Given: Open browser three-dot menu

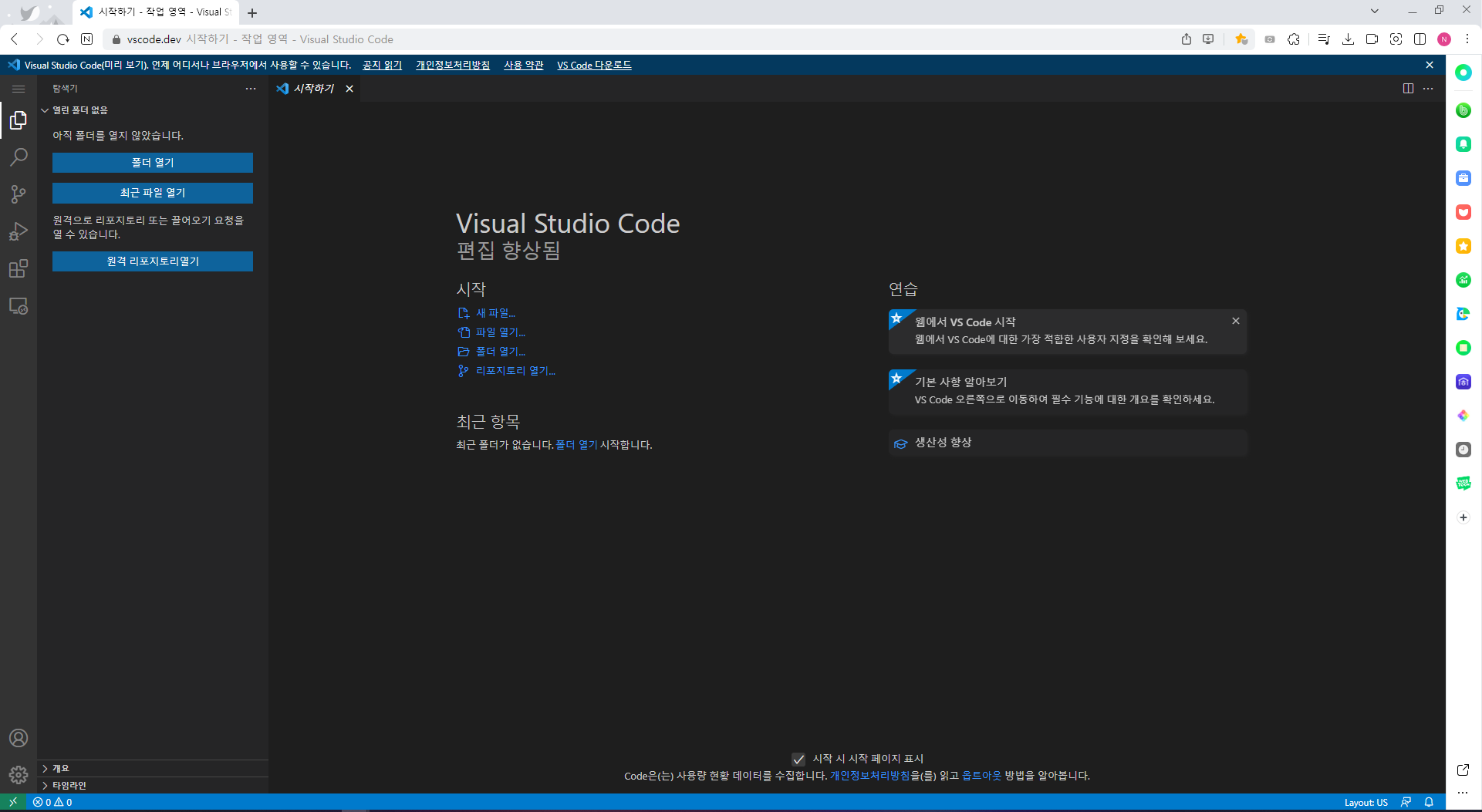Looking at the screenshot, I should click(x=1467, y=39).
